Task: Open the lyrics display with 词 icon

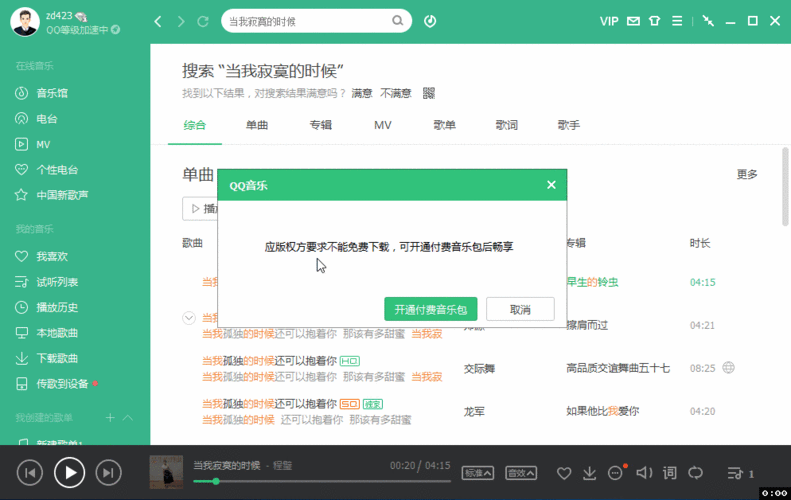Action: 669,473
